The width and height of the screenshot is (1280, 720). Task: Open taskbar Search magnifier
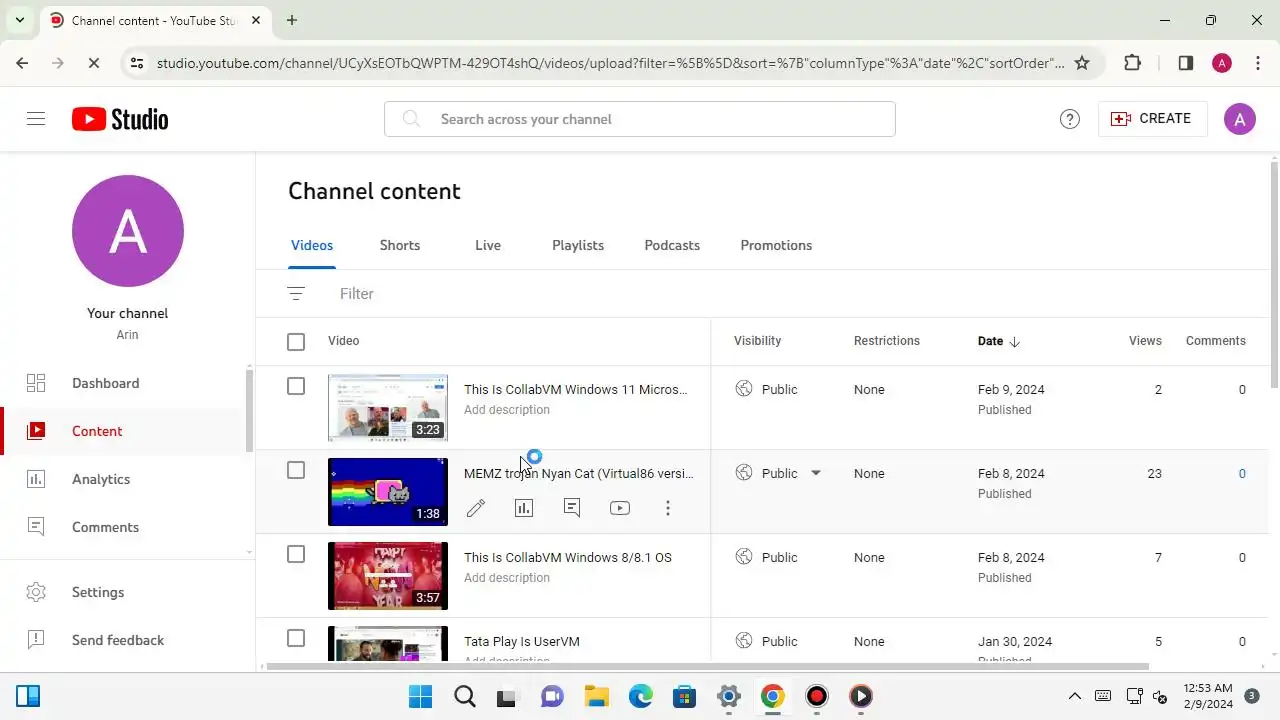(465, 696)
